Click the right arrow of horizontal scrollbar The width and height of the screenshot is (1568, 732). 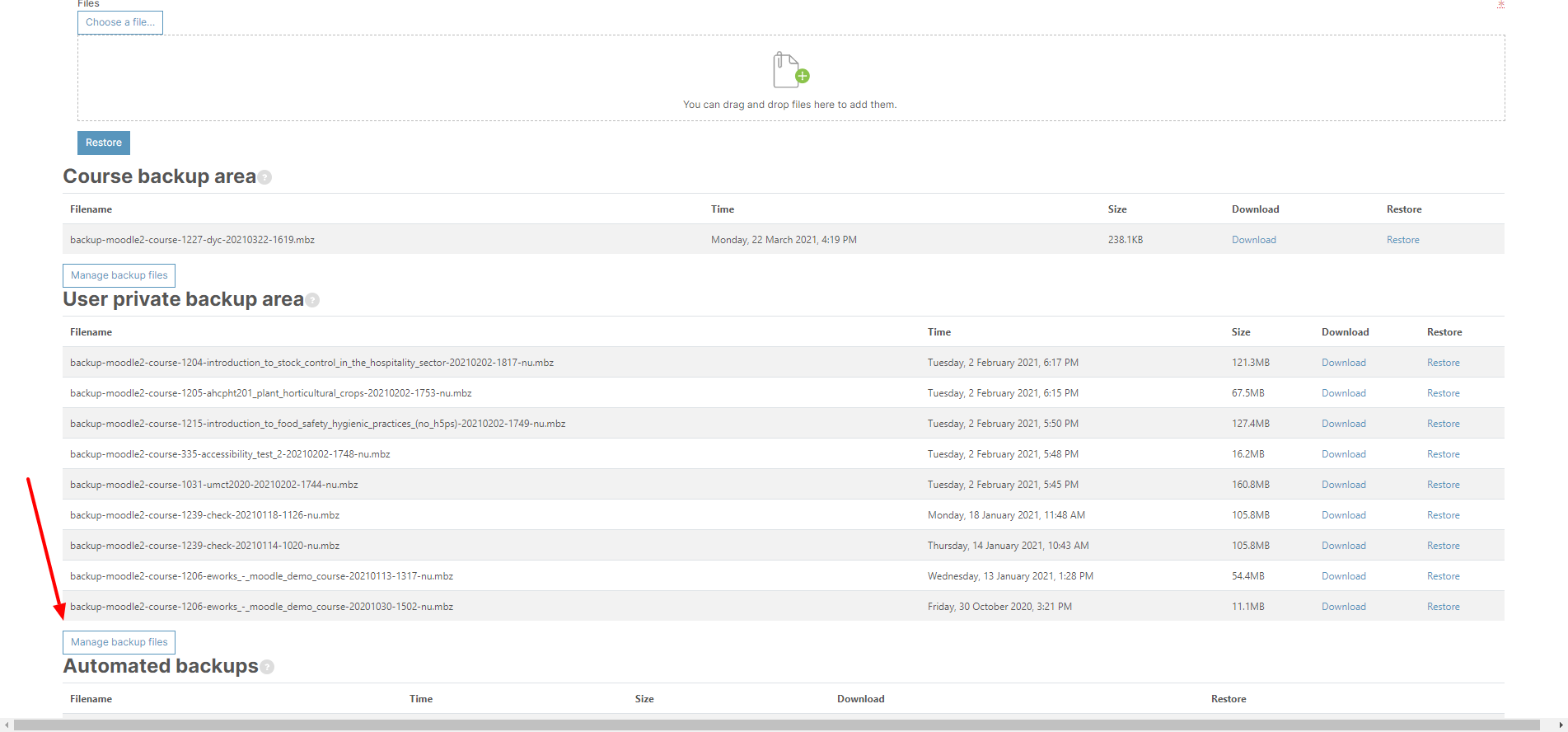[x=1561, y=725]
